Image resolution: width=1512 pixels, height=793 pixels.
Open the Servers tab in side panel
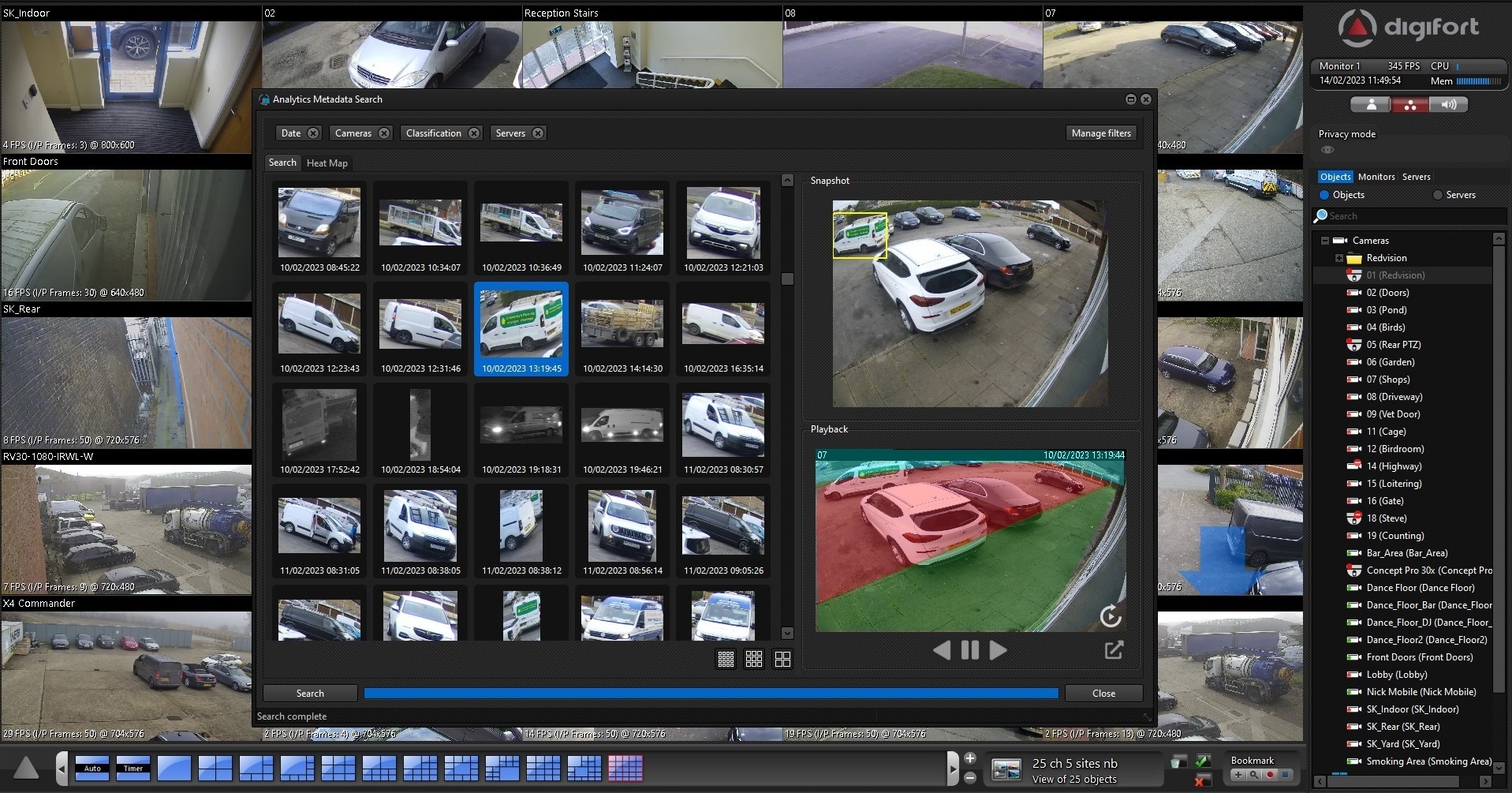(1416, 177)
